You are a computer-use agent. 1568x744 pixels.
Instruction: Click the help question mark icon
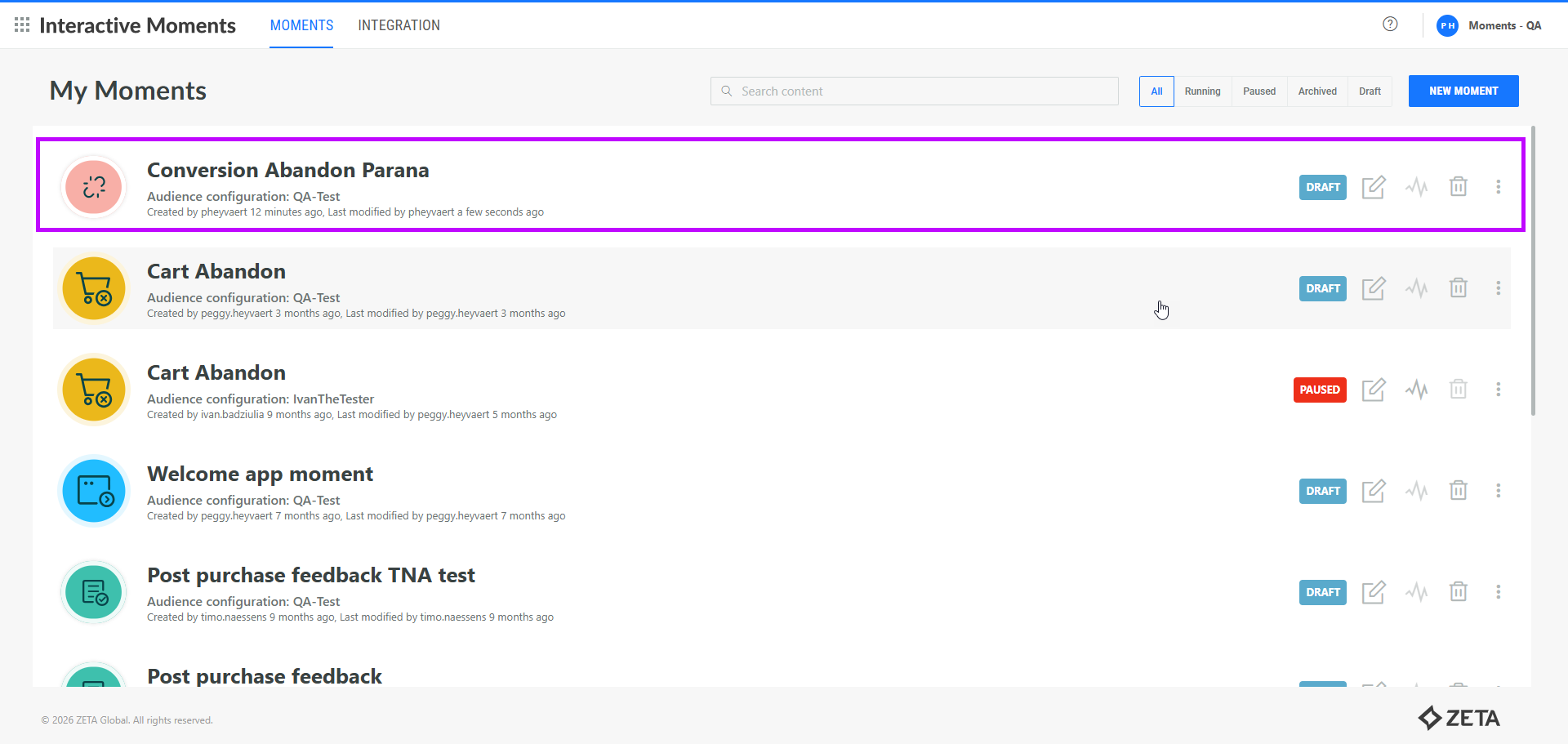(x=1390, y=25)
